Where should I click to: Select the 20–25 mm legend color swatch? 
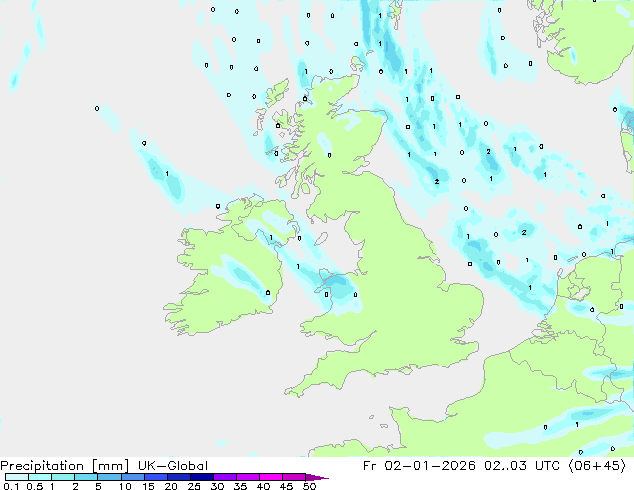pos(178,477)
